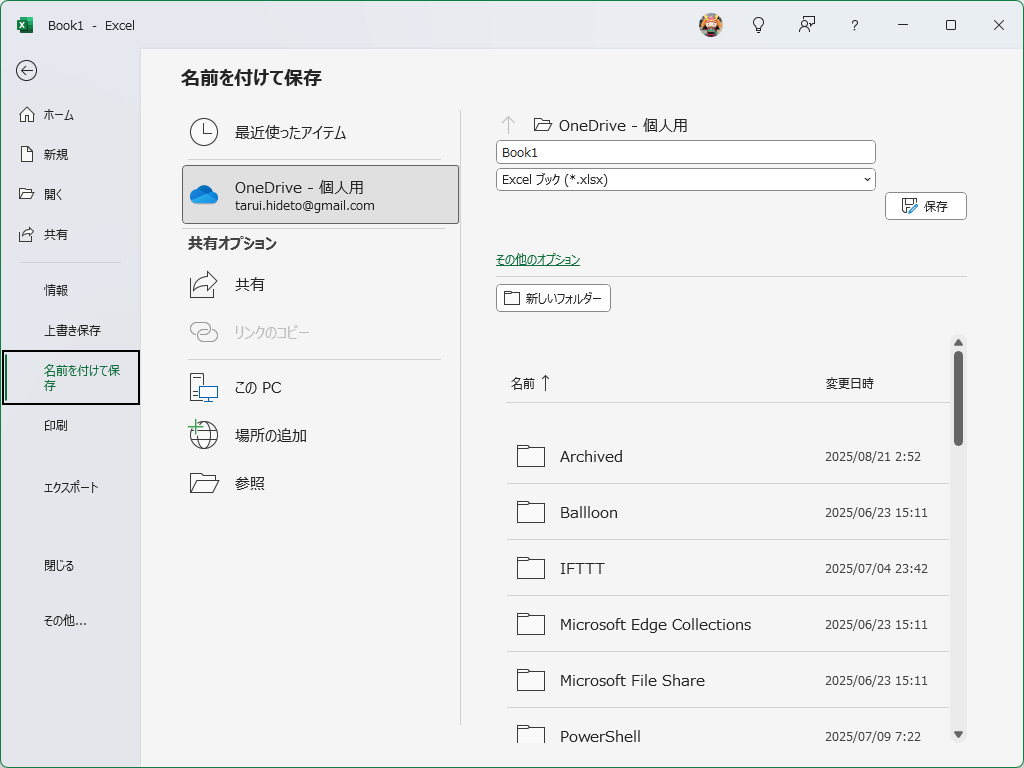Image resolution: width=1024 pixels, height=768 pixels.
Task: Click the question mark help icon
Action: [x=854, y=25]
